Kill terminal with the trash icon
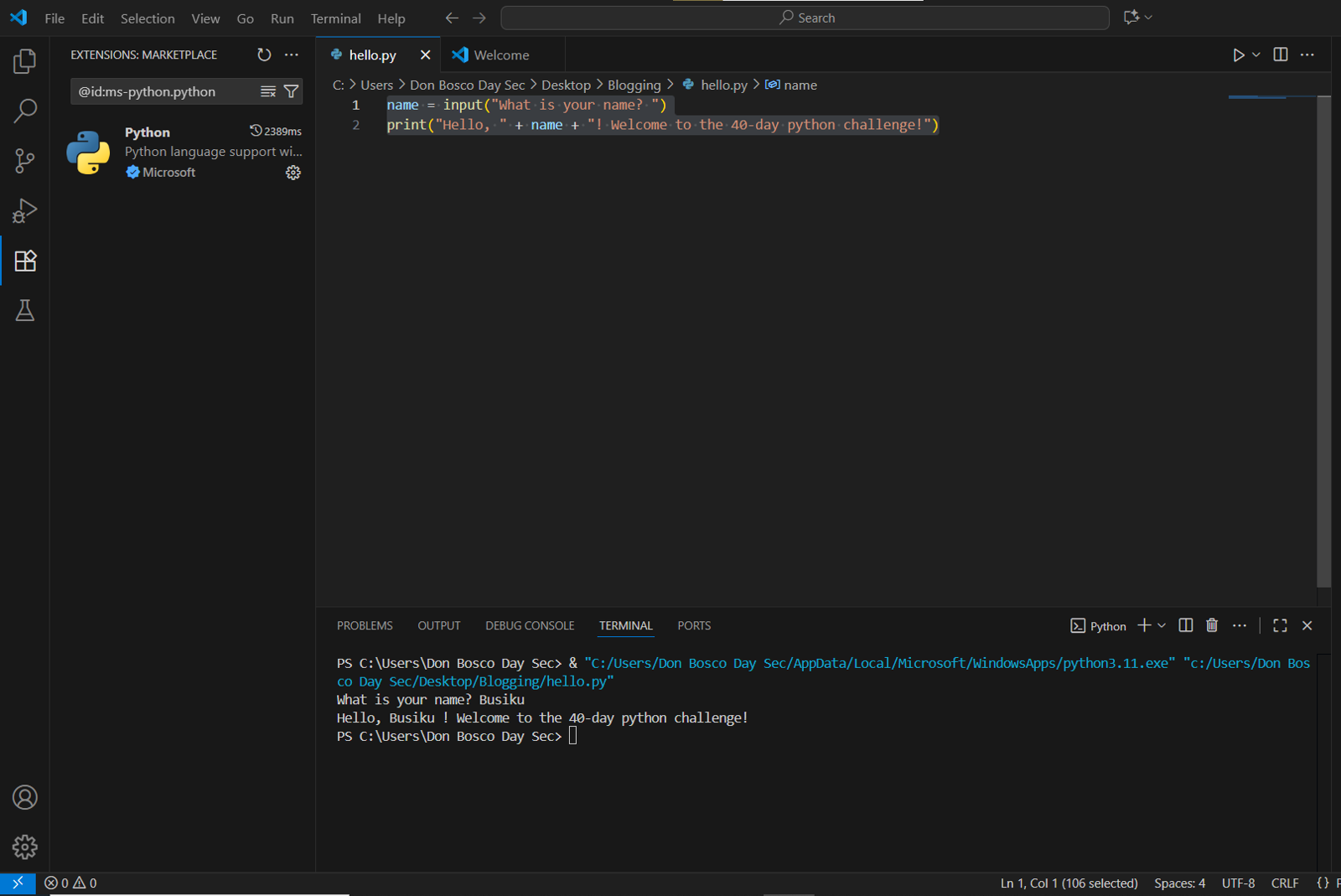The width and height of the screenshot is (1341, 896). pos(1212,625)
